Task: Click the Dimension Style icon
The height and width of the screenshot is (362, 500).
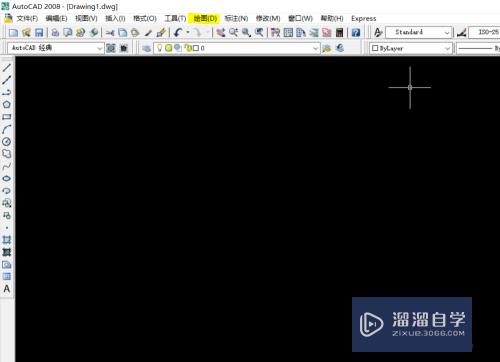Action: click(462, 32)
